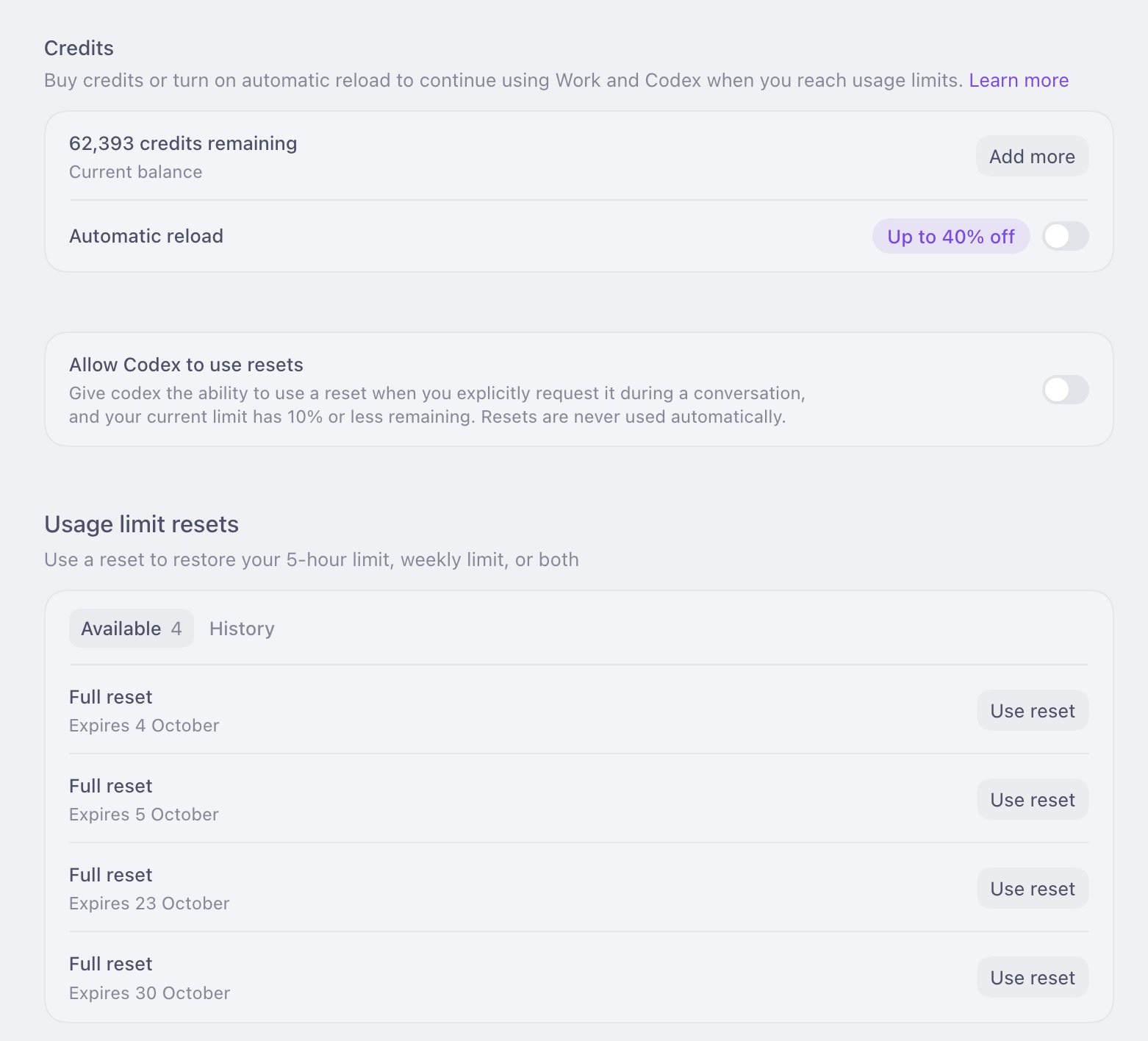
Task: Click the Credits section heading
Action: (x=79, y=49)
